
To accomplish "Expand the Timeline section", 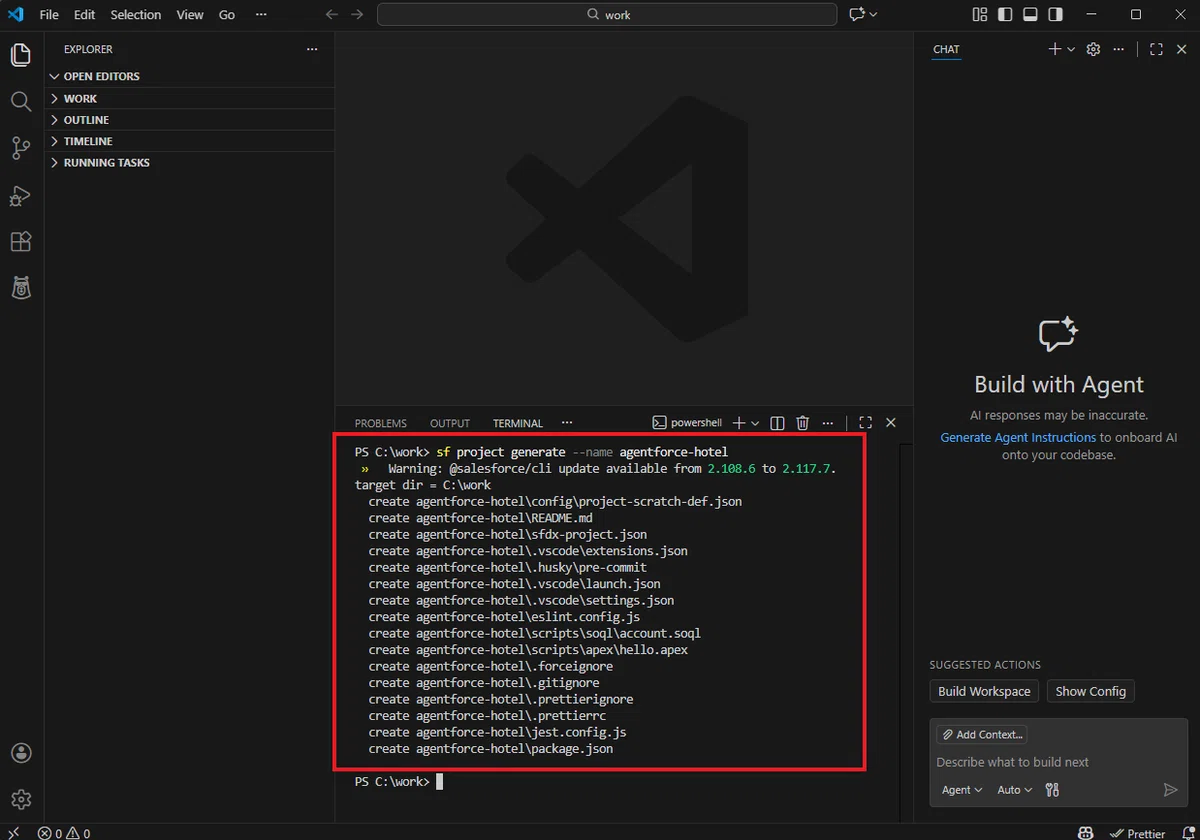I will 190,141.
